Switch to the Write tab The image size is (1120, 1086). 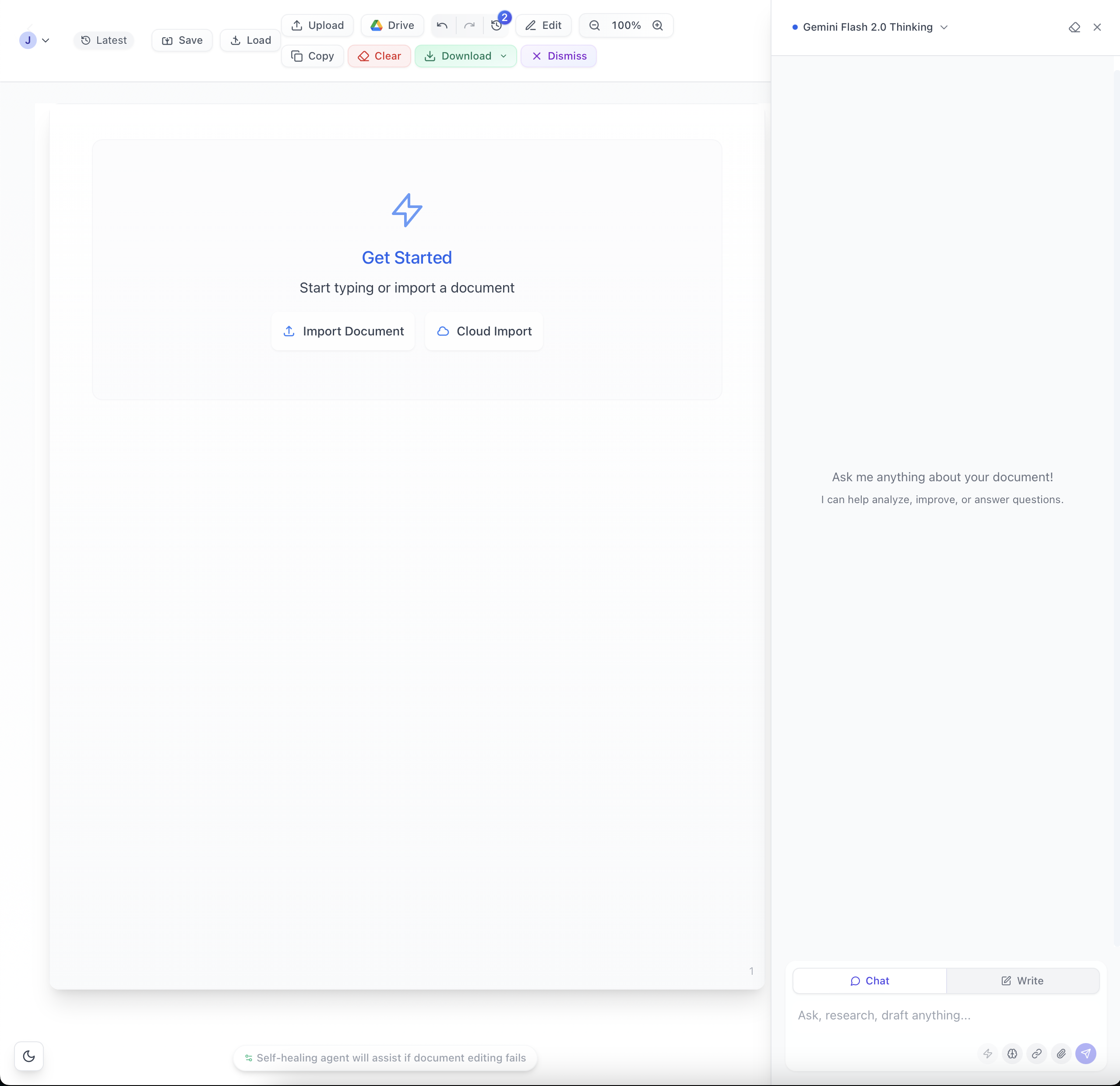pyautogui.click(x=1022, y=981)
